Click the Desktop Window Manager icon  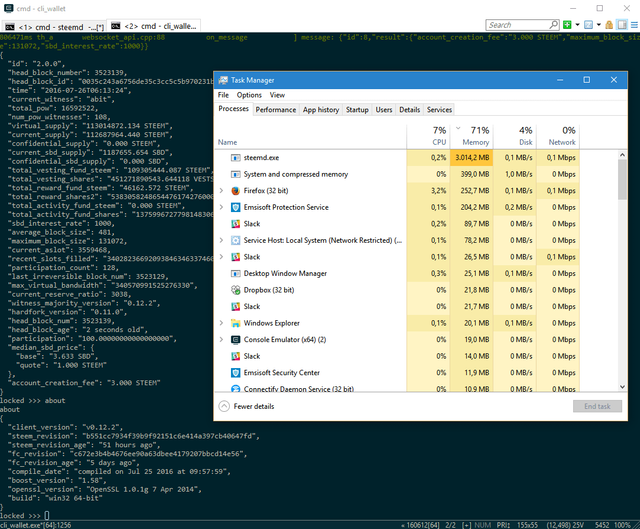[236, 273]
